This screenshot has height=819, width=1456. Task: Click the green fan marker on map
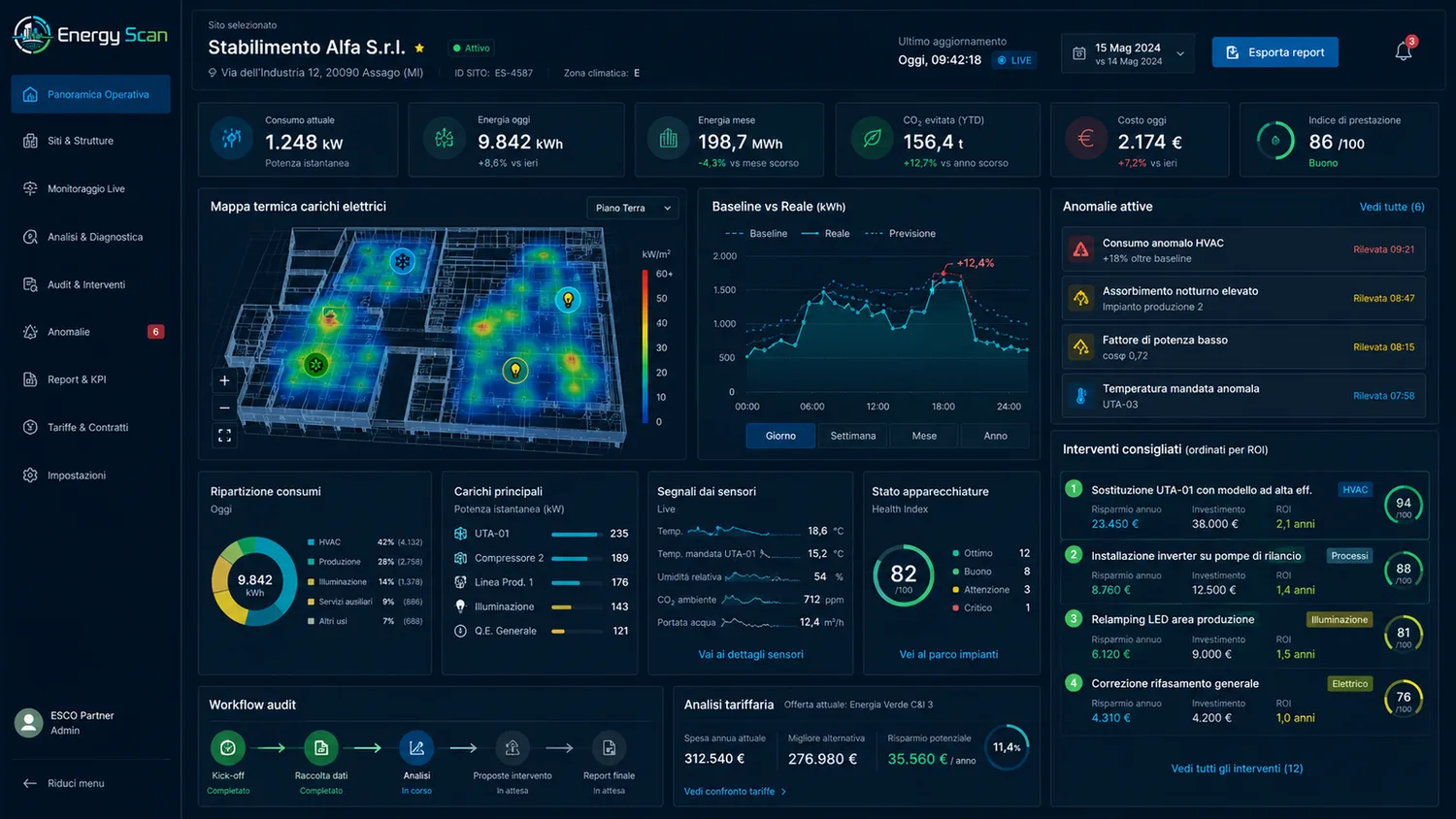315,365
